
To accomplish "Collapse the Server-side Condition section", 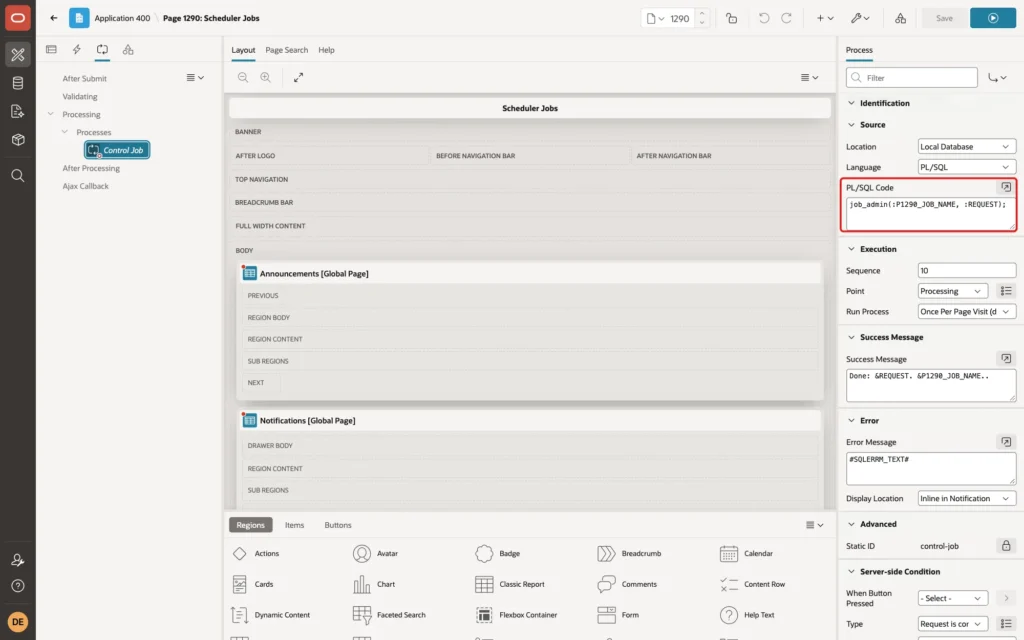I will click(x=851, y=571).
